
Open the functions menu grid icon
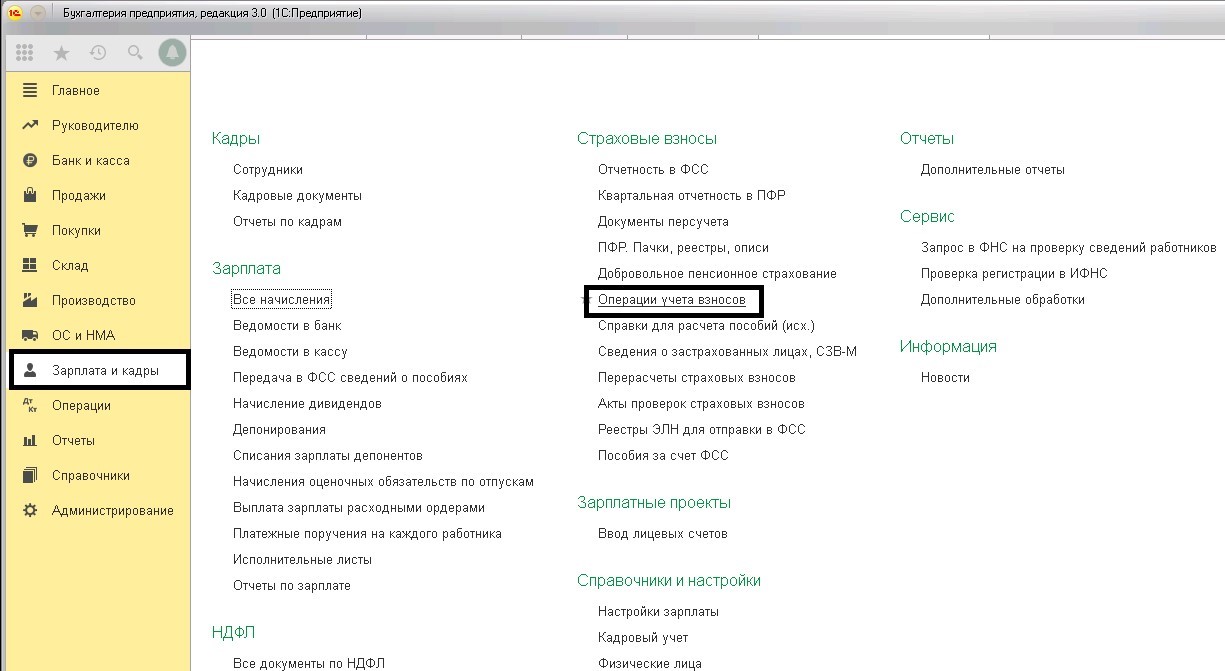[x=25, y=53]
